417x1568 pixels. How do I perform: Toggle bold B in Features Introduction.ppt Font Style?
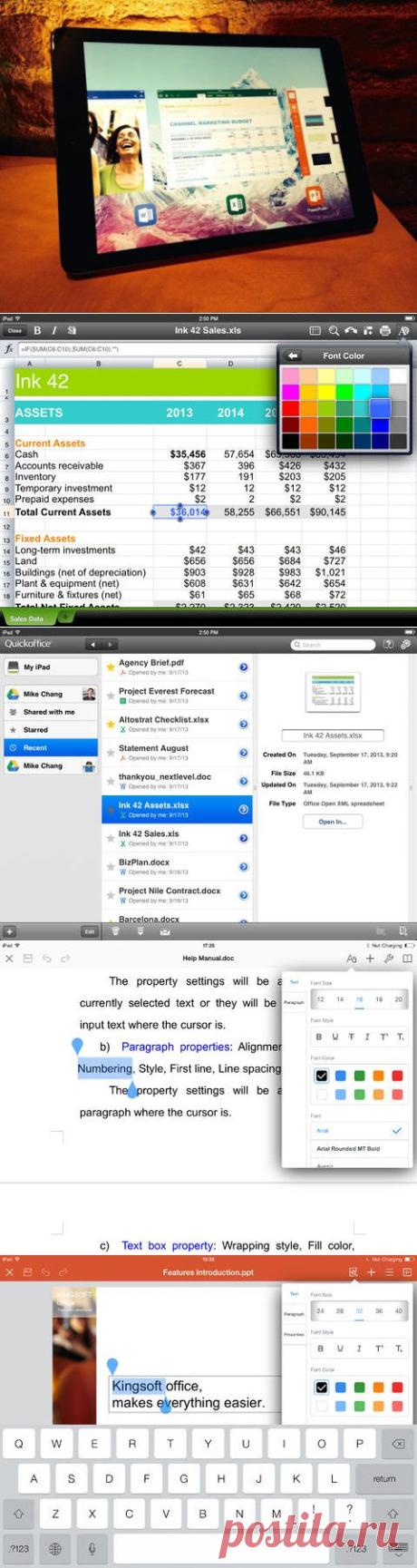coord(318,1349)
